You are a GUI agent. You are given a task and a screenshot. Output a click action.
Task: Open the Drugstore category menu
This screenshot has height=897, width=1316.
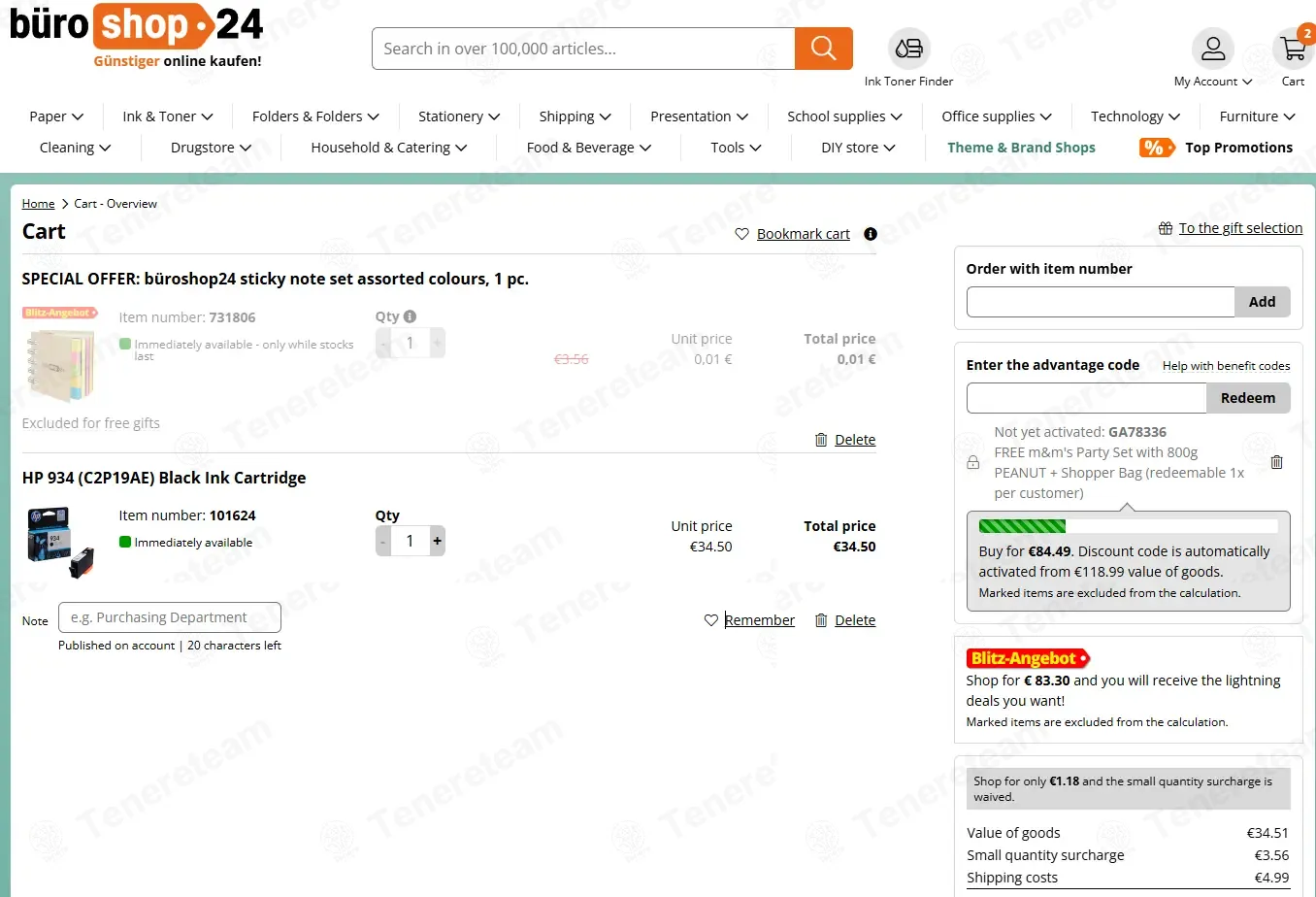tap(212, 148)
